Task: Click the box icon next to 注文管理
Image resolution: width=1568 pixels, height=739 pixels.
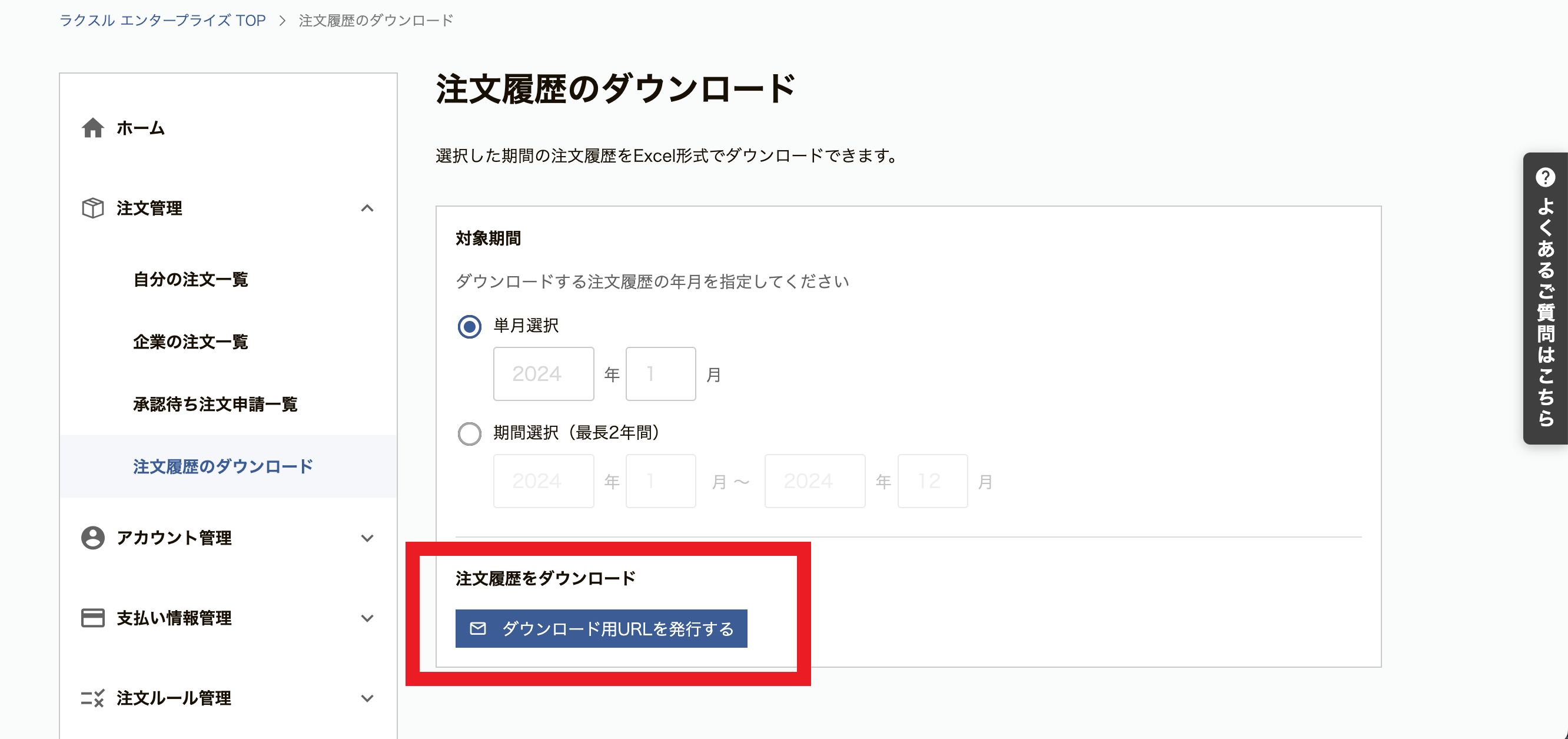Action: coord(92,208)
